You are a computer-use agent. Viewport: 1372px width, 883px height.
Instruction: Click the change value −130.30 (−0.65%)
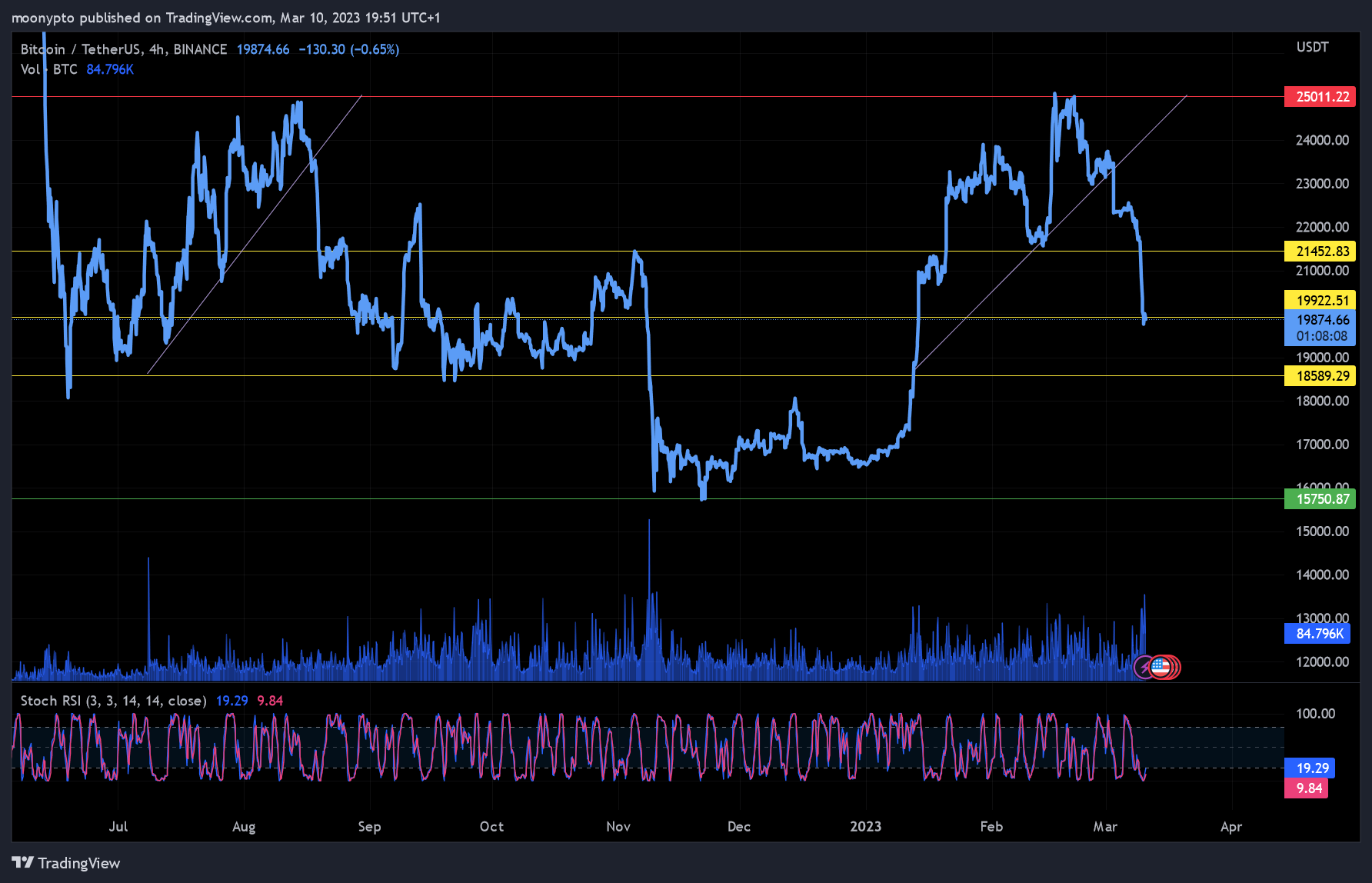click(349, 49)
